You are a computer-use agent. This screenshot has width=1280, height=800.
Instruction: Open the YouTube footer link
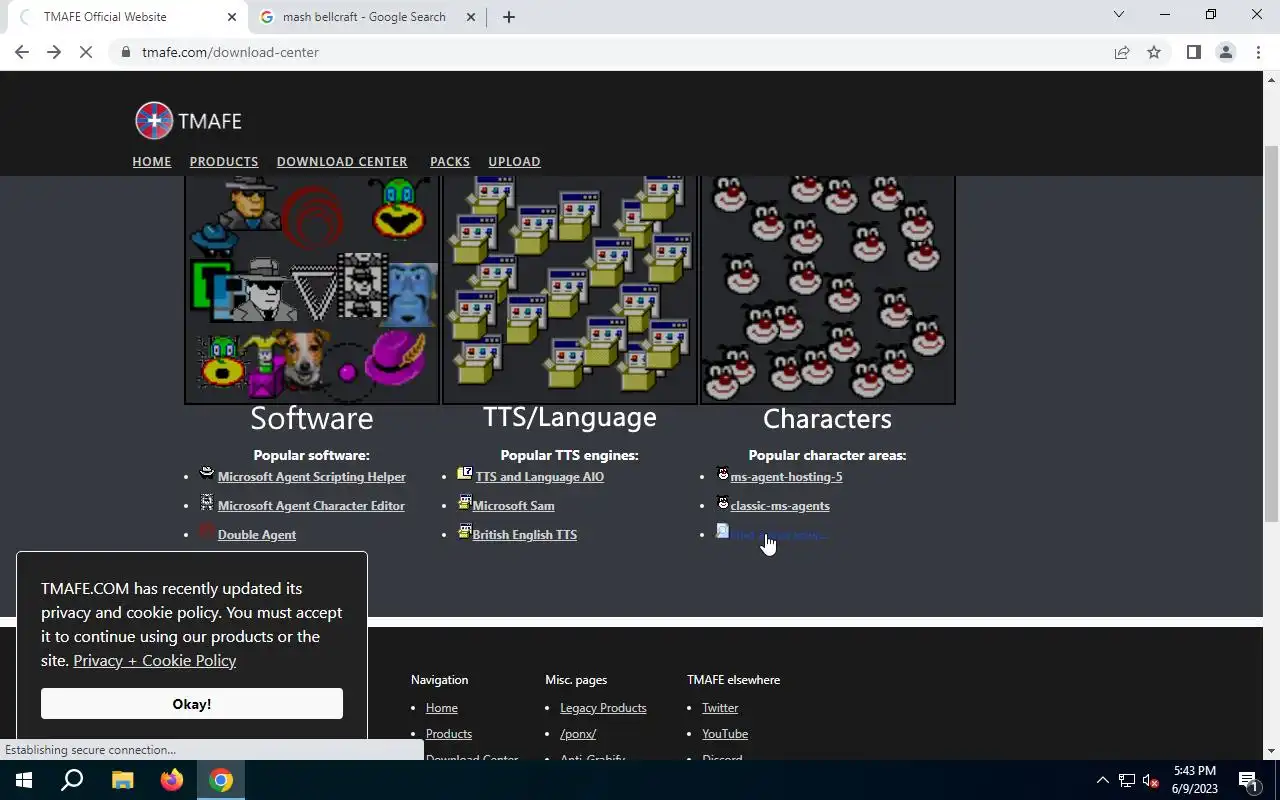[x=725, y=734]
